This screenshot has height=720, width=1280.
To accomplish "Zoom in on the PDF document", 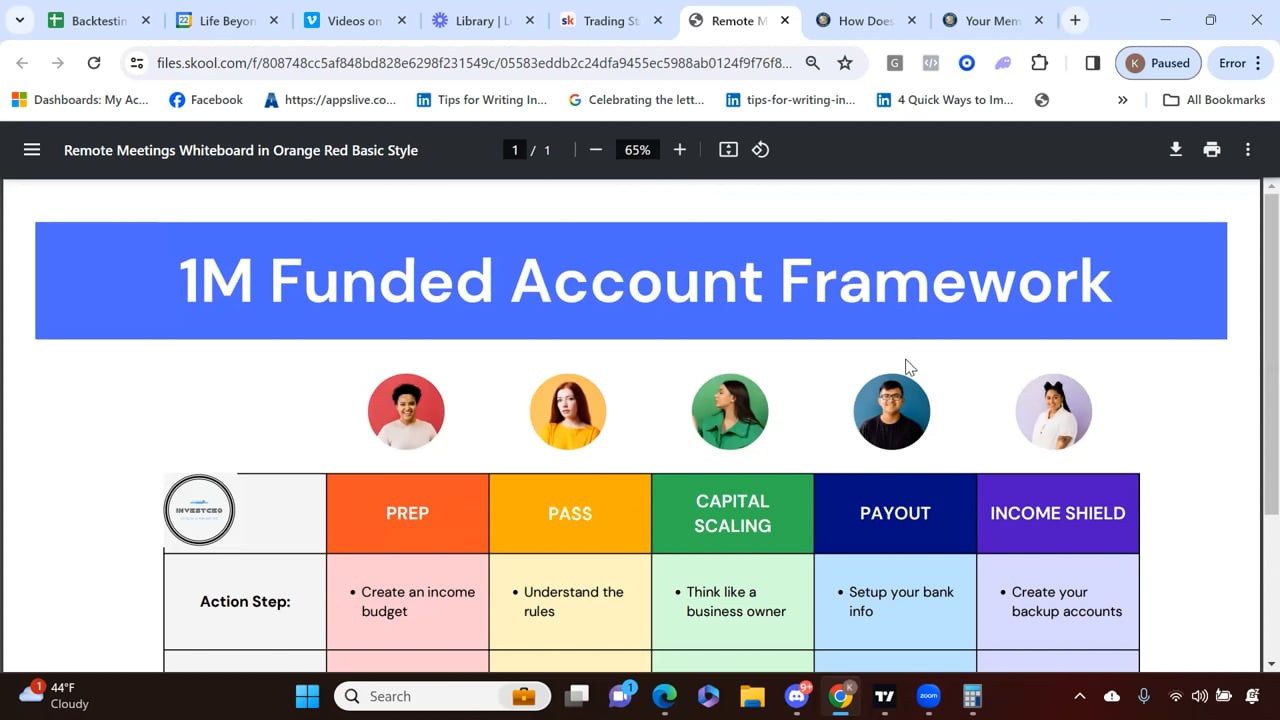I will point(679,150).
